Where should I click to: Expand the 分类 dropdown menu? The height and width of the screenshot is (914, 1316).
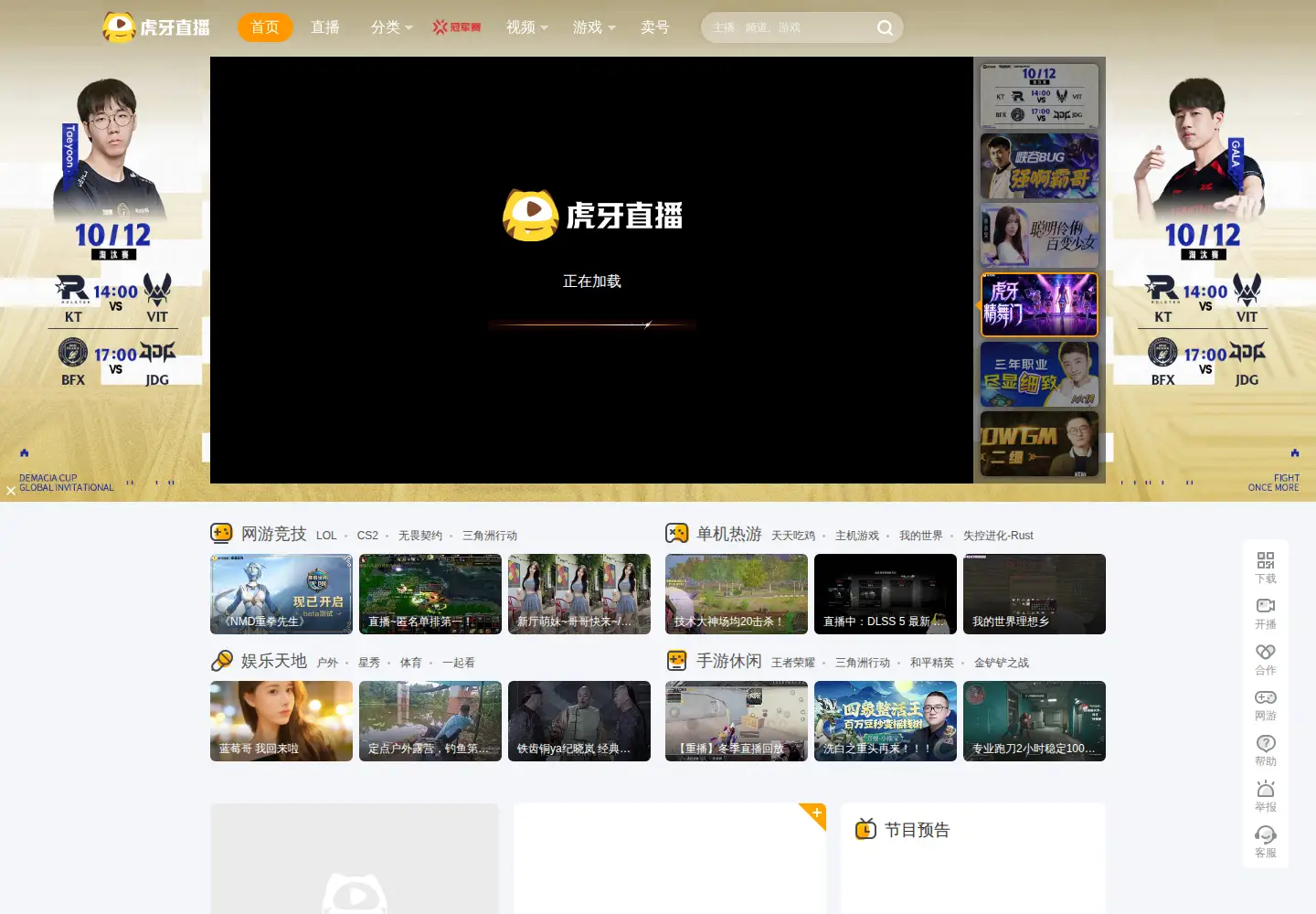point(391,27)
